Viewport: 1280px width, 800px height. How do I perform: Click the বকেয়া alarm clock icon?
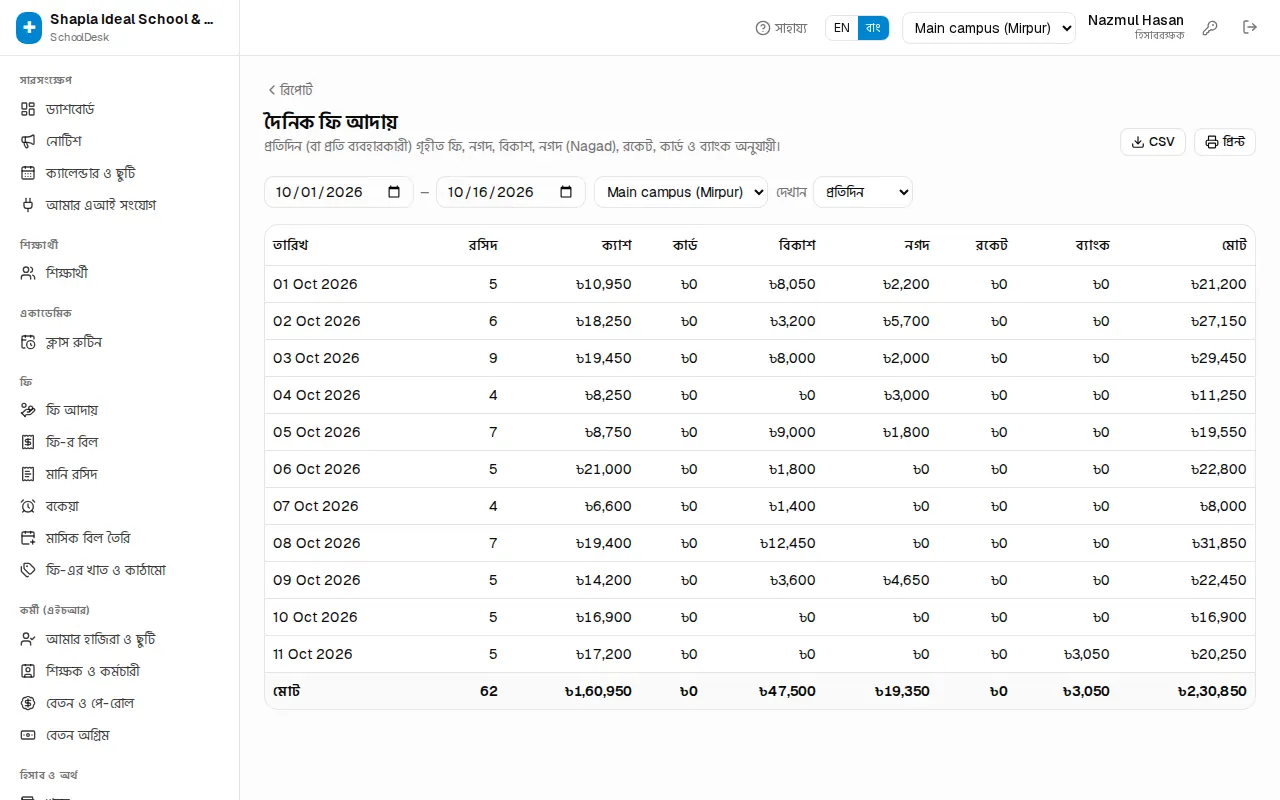pos(28,506)
